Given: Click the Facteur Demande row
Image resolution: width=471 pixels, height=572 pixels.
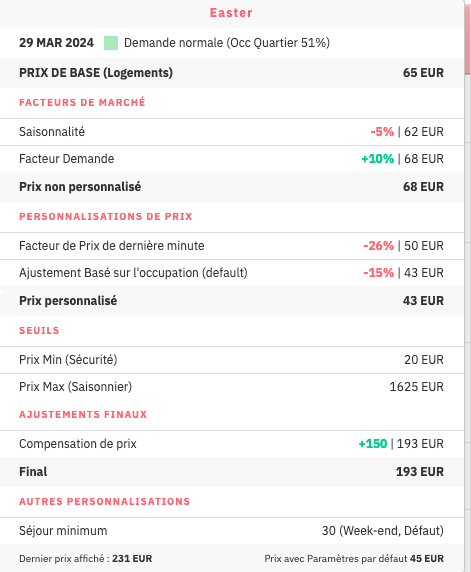Looking at the screenshot, I should [232, 159].
